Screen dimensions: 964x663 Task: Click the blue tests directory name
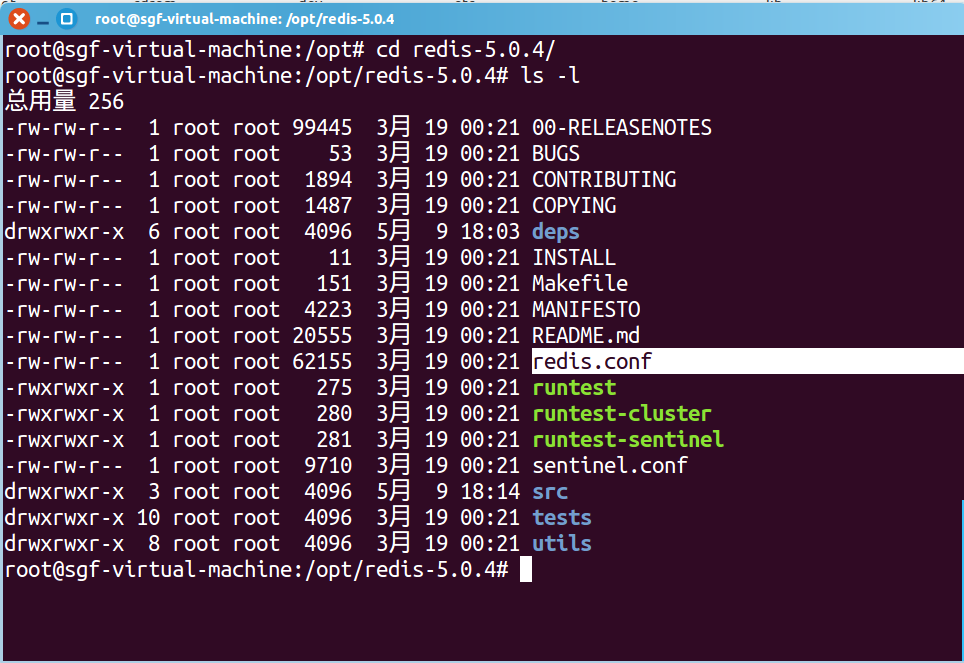pos(562,517)
